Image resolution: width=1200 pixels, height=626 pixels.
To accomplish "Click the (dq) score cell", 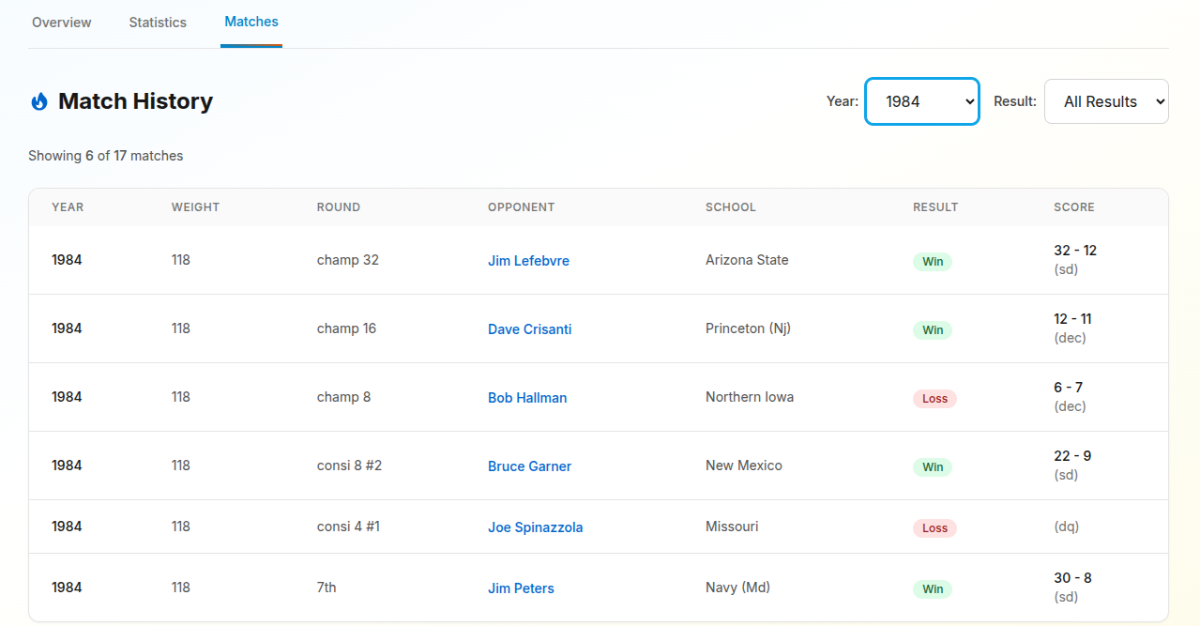I will [x=1067, y=526].
